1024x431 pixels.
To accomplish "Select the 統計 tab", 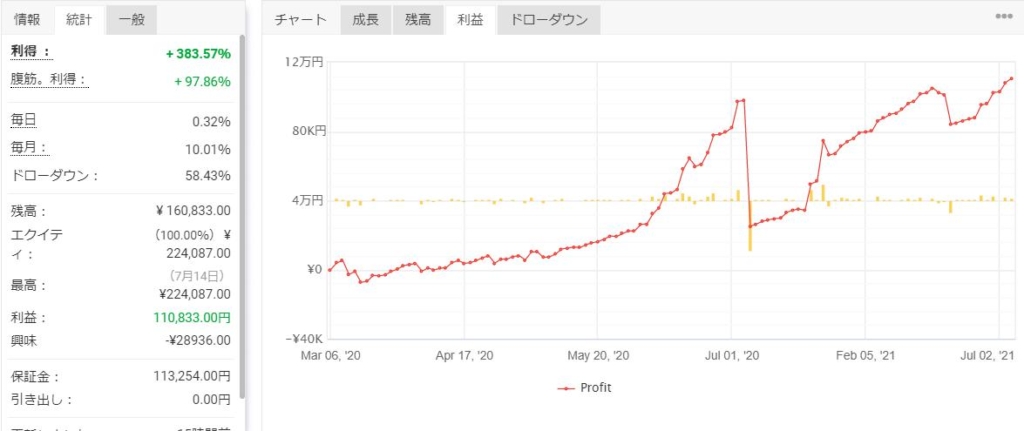I will [79, 20].
